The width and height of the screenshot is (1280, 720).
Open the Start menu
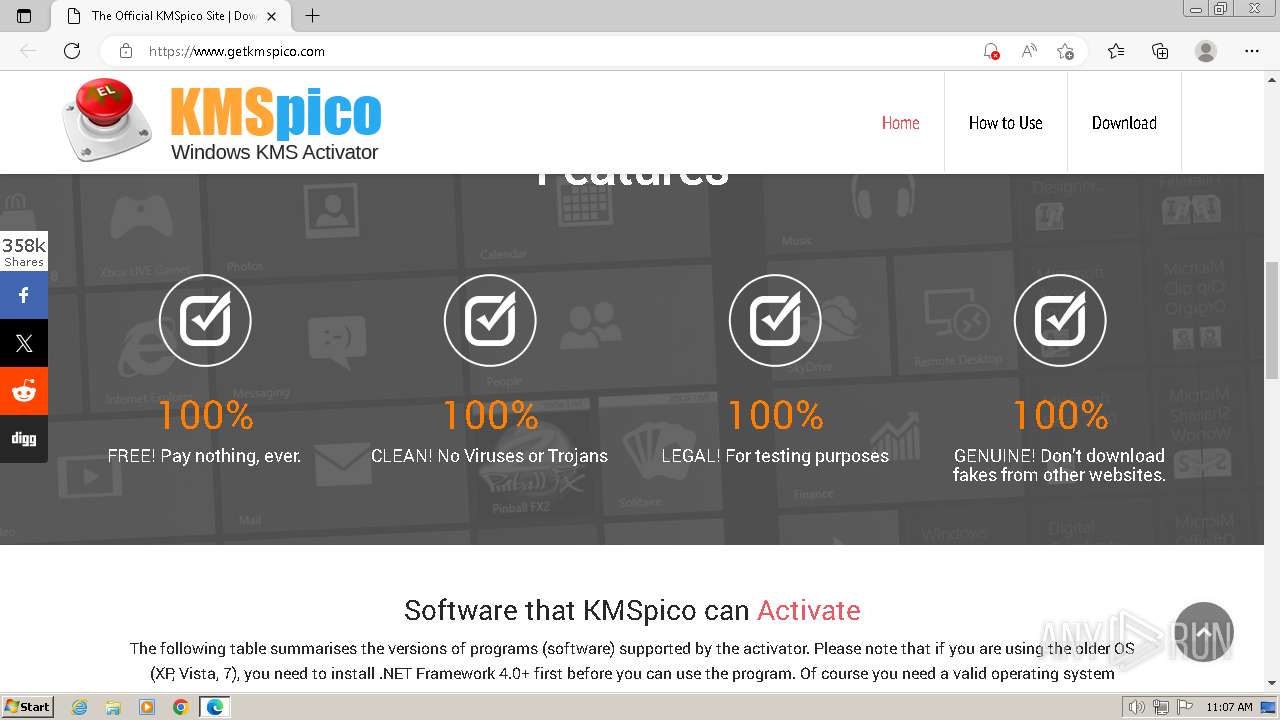point(27,707)
